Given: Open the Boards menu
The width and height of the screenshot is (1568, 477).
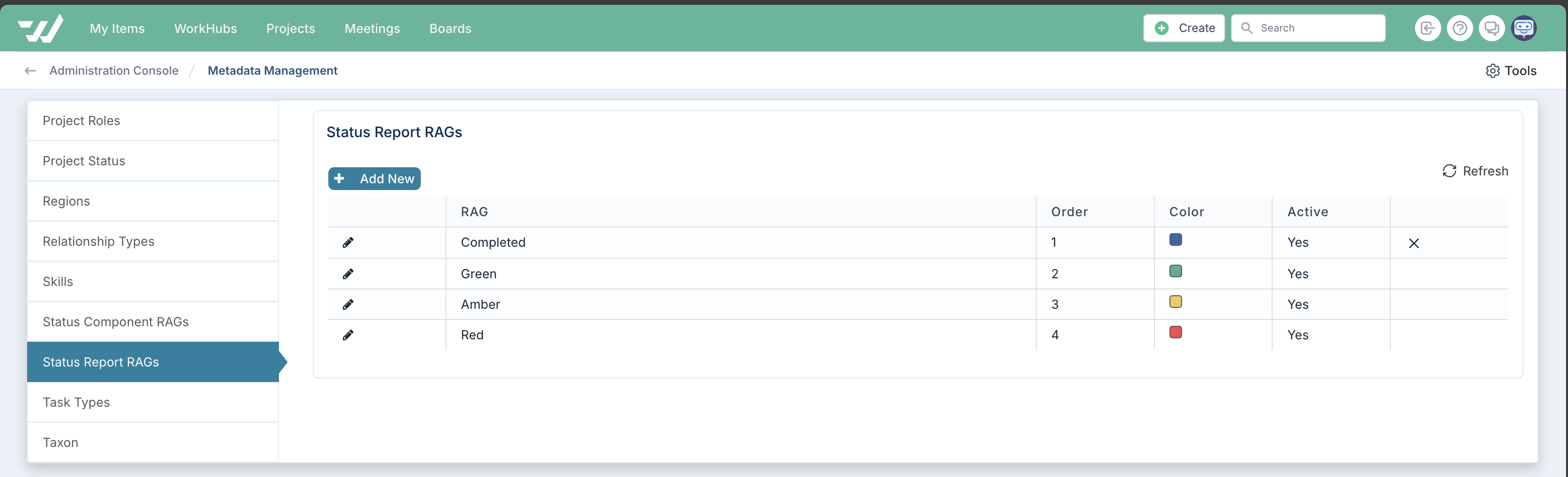Looking at the screenshot, I should [x=450, y=28].
